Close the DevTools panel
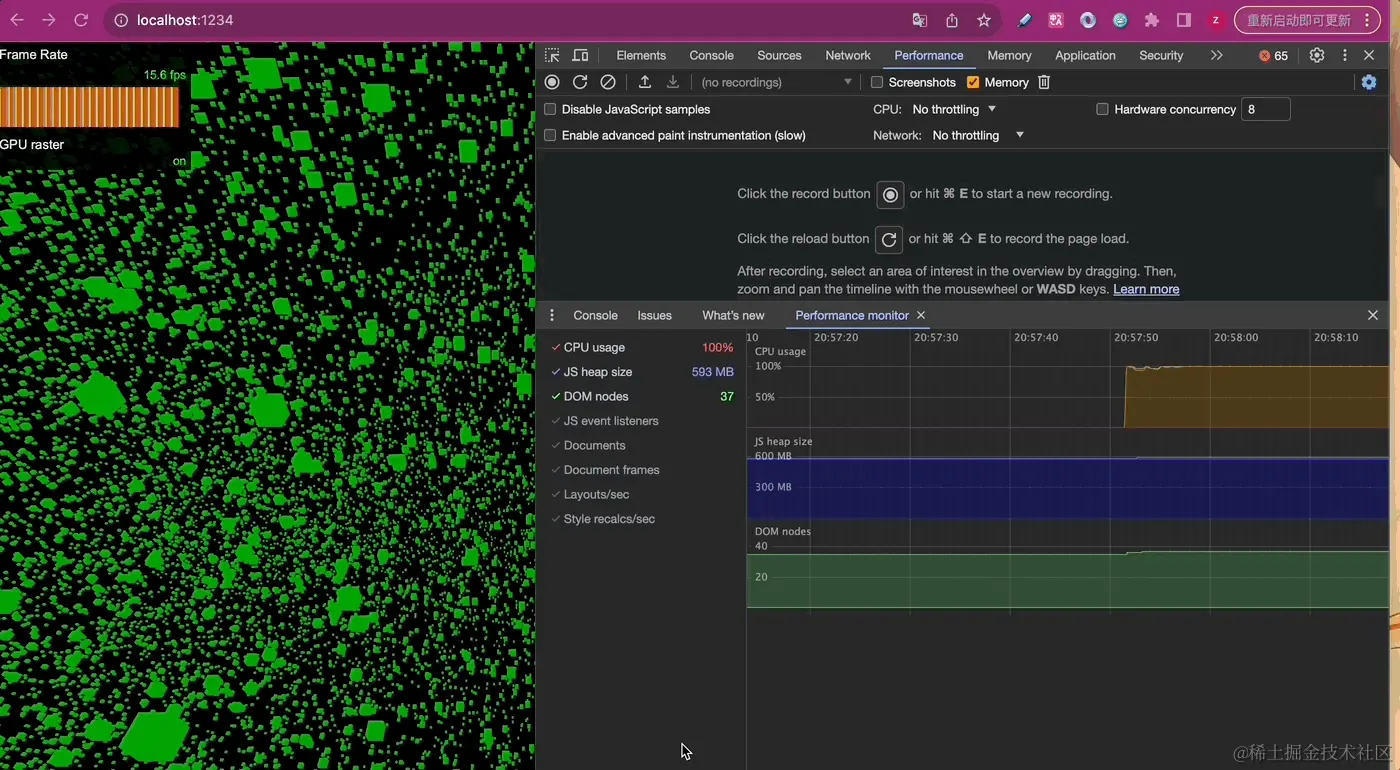The width and height of the screenshot is (1400, 770). [x=1369, y=56]
